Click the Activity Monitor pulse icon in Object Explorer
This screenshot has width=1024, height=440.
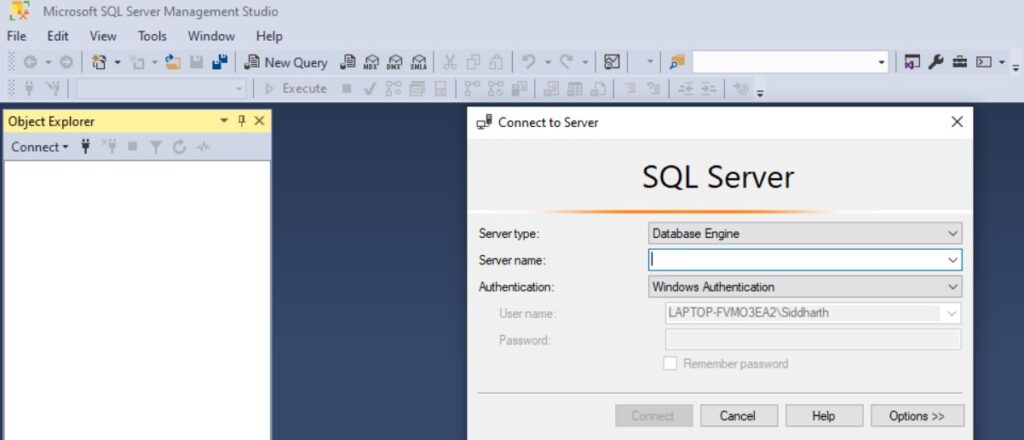202,147
